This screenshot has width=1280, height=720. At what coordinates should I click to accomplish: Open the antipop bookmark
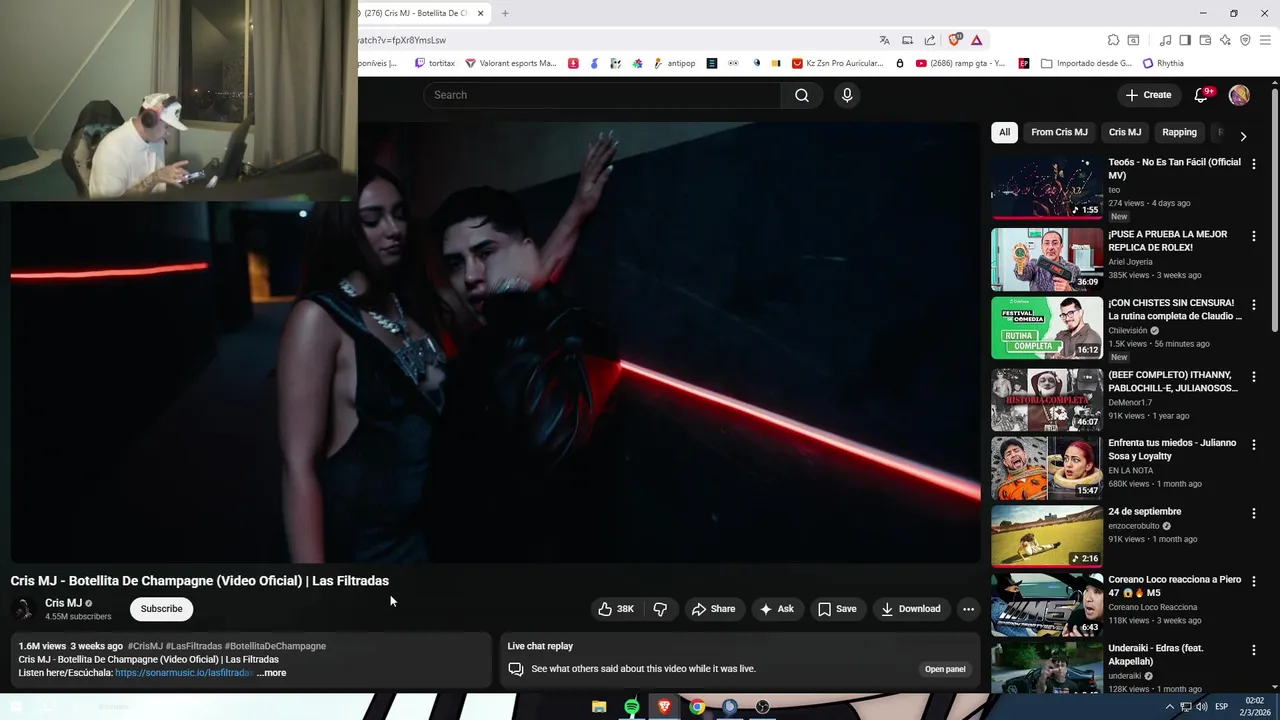coord(674,63)
